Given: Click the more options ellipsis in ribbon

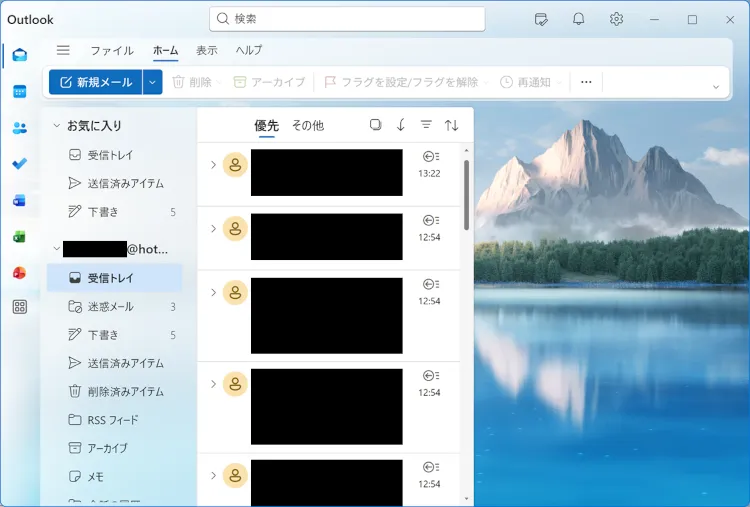Looking at the screenshot, I should pos(586,82).
